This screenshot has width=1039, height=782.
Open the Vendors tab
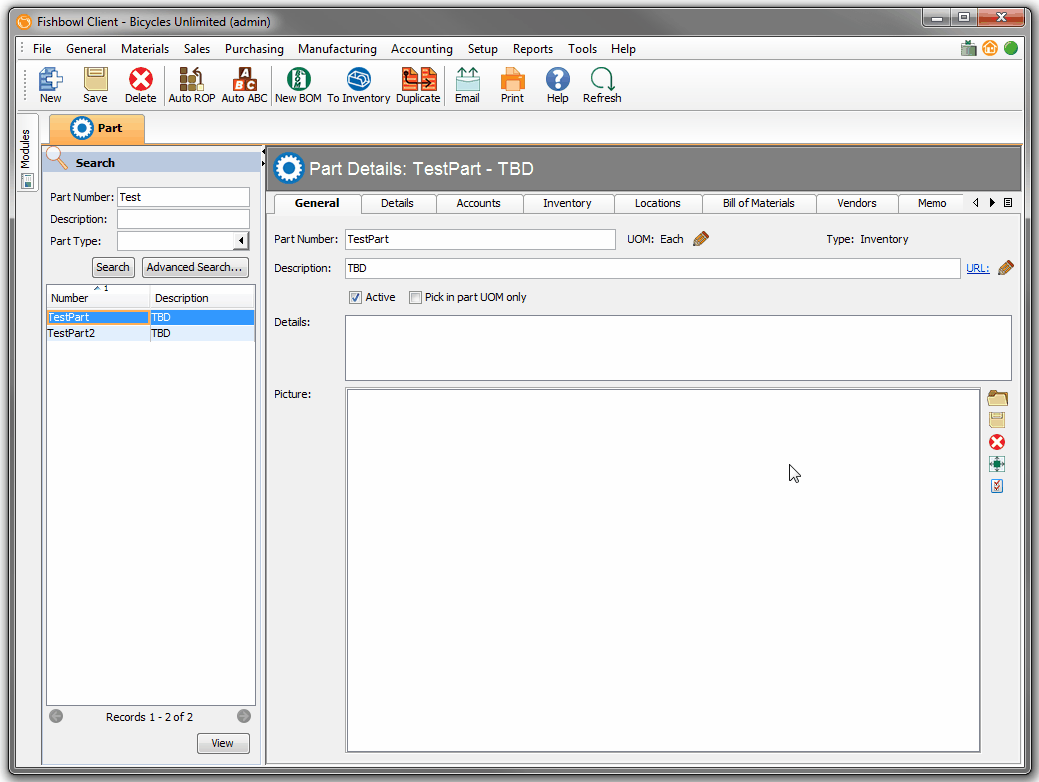click(857, 203)
